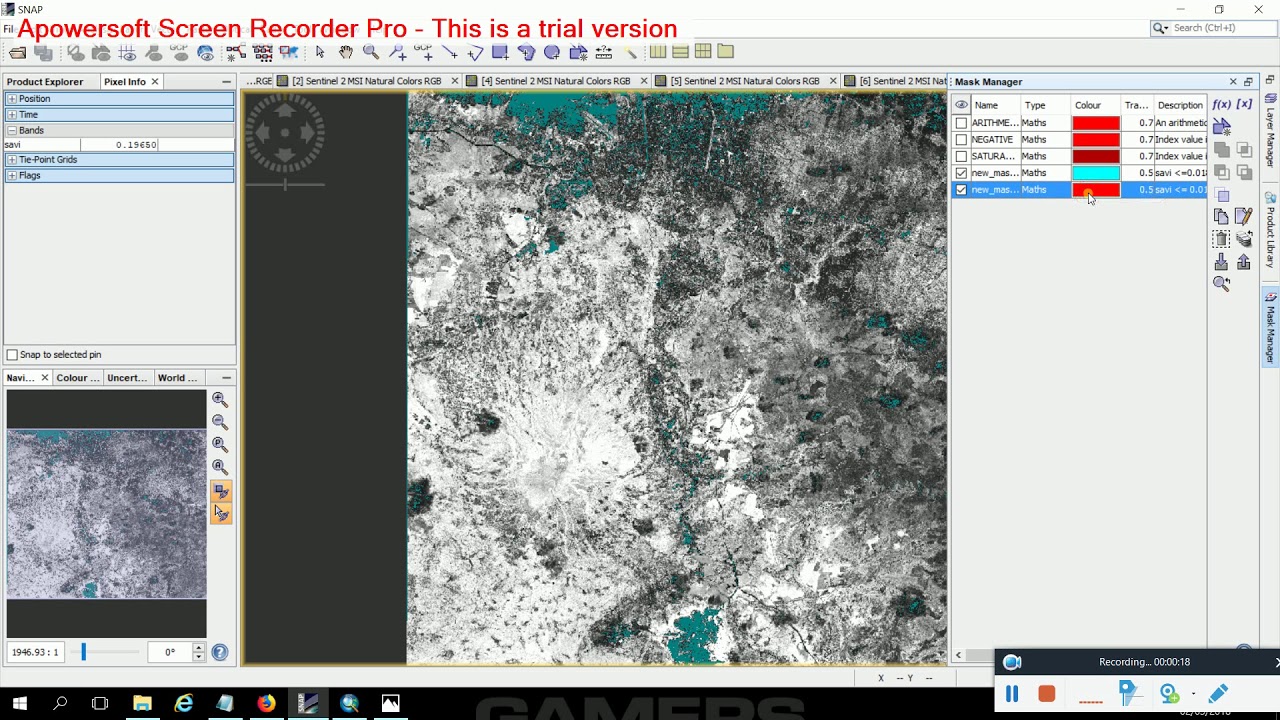
Task: Click the zoom slider in Navigation panel
Action: 84,652
